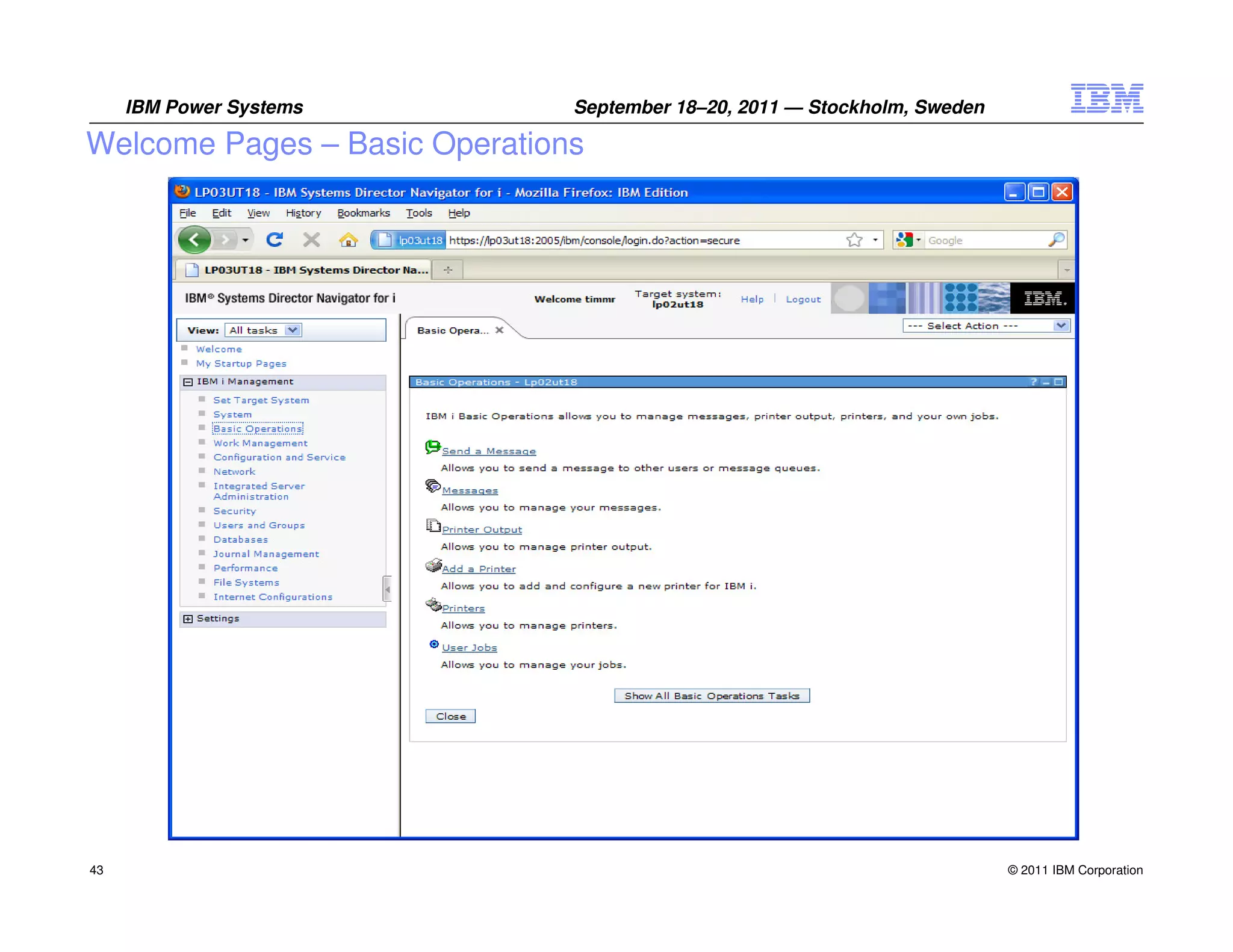The height and width of the screenshot is (952, 1233).
Task: Open the Bookmarks menu
Action: click(363, 213)
